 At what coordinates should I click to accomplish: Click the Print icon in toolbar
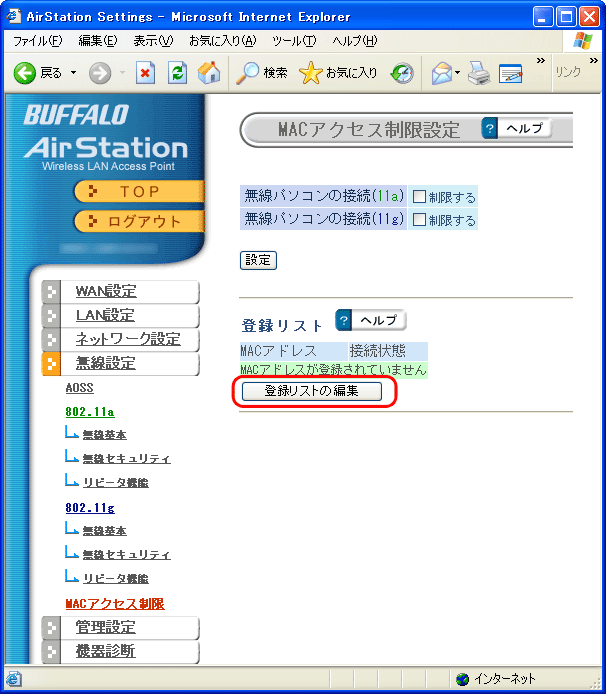click(x=479, y=73)
